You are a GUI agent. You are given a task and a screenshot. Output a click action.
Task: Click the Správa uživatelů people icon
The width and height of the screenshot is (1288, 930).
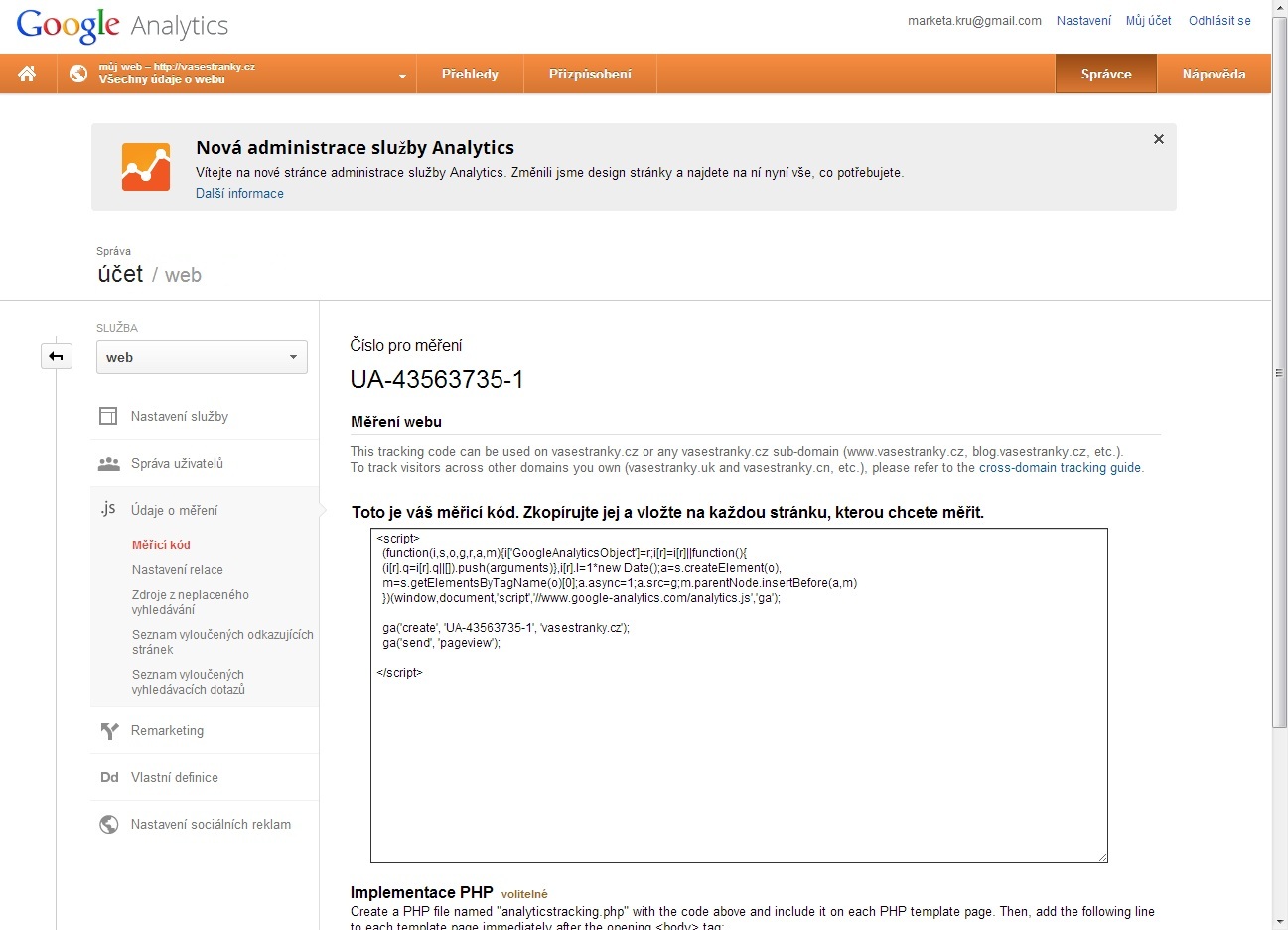[x=108, y=464]
